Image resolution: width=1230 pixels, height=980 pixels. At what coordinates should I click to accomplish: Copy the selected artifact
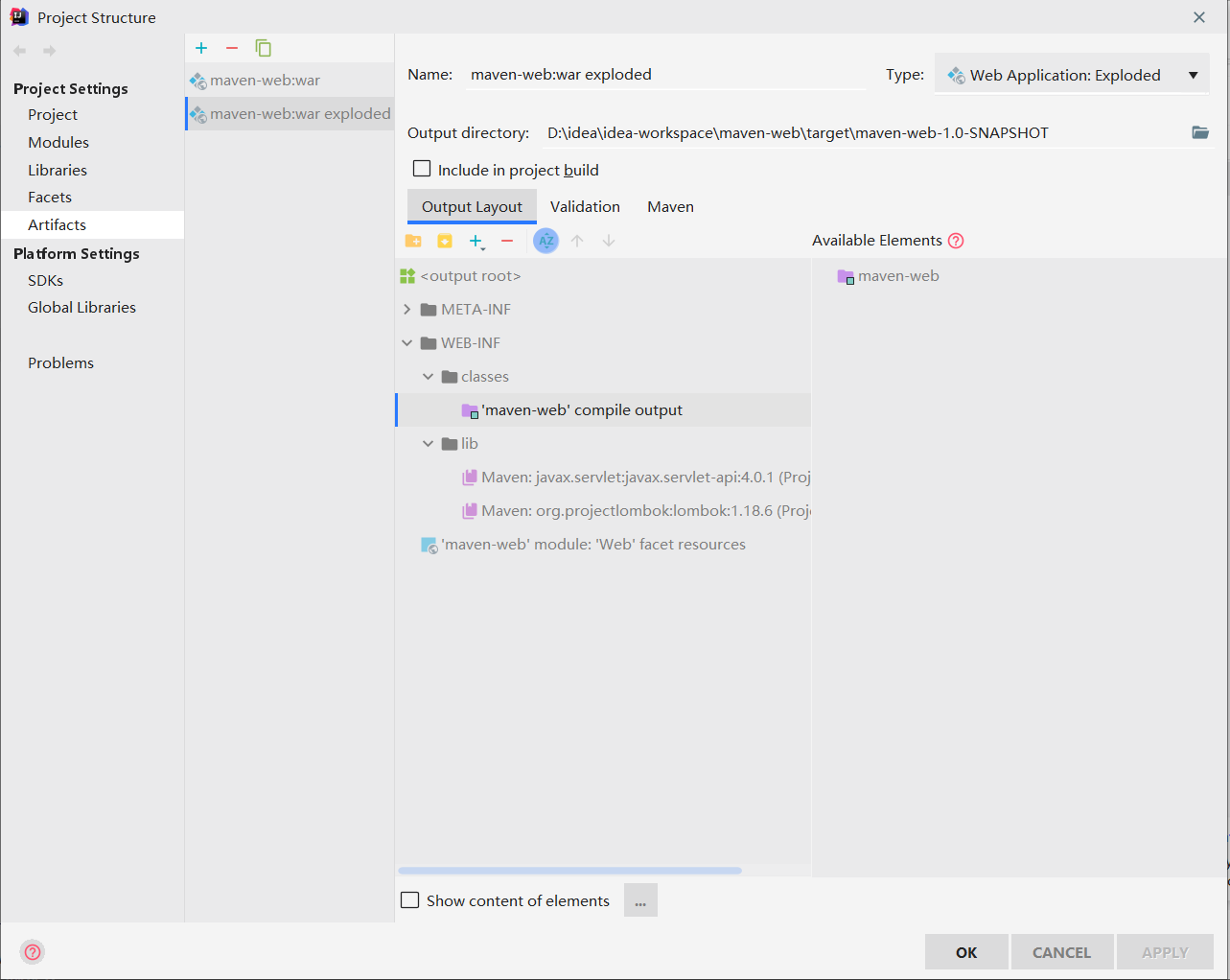[263, 48]
